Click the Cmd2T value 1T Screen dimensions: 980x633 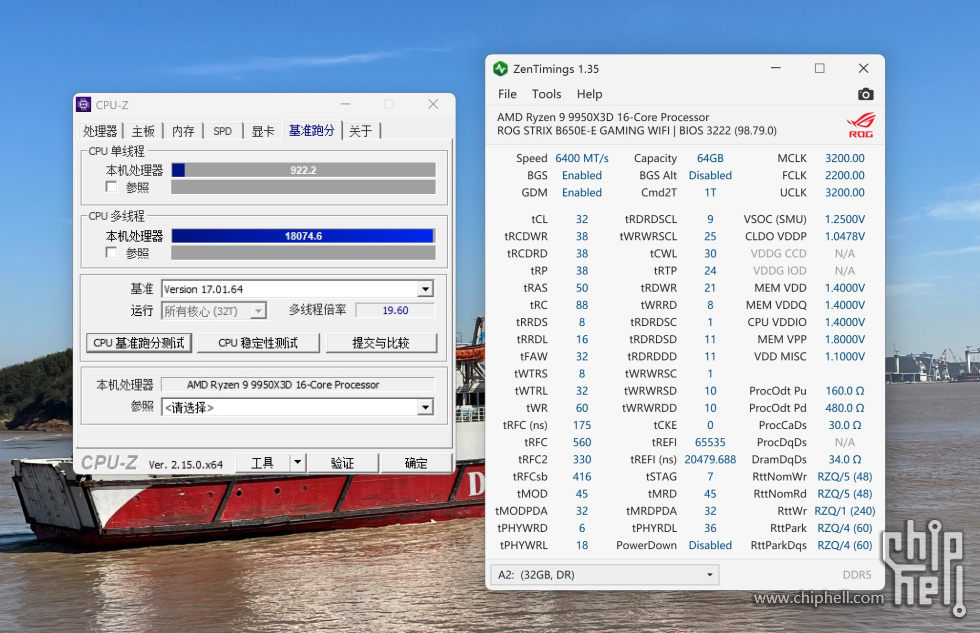coord(710,192)
